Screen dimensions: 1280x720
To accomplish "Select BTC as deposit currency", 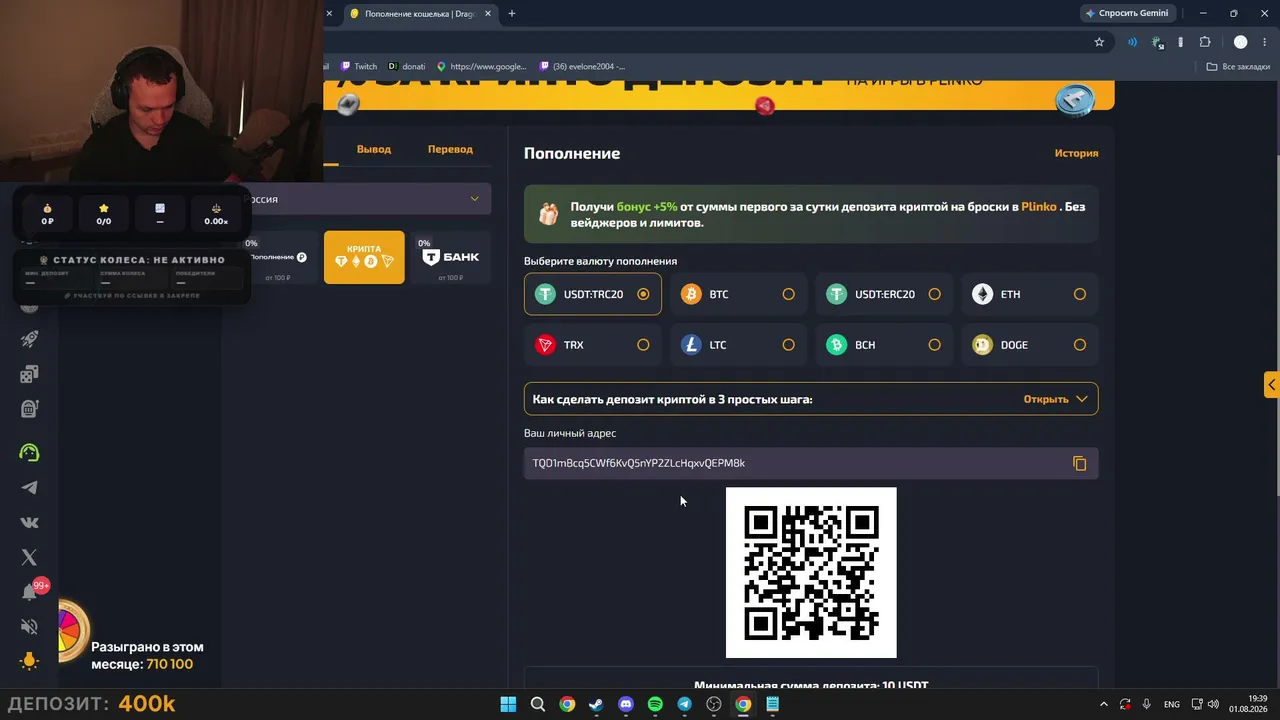I will coord(738,294).
